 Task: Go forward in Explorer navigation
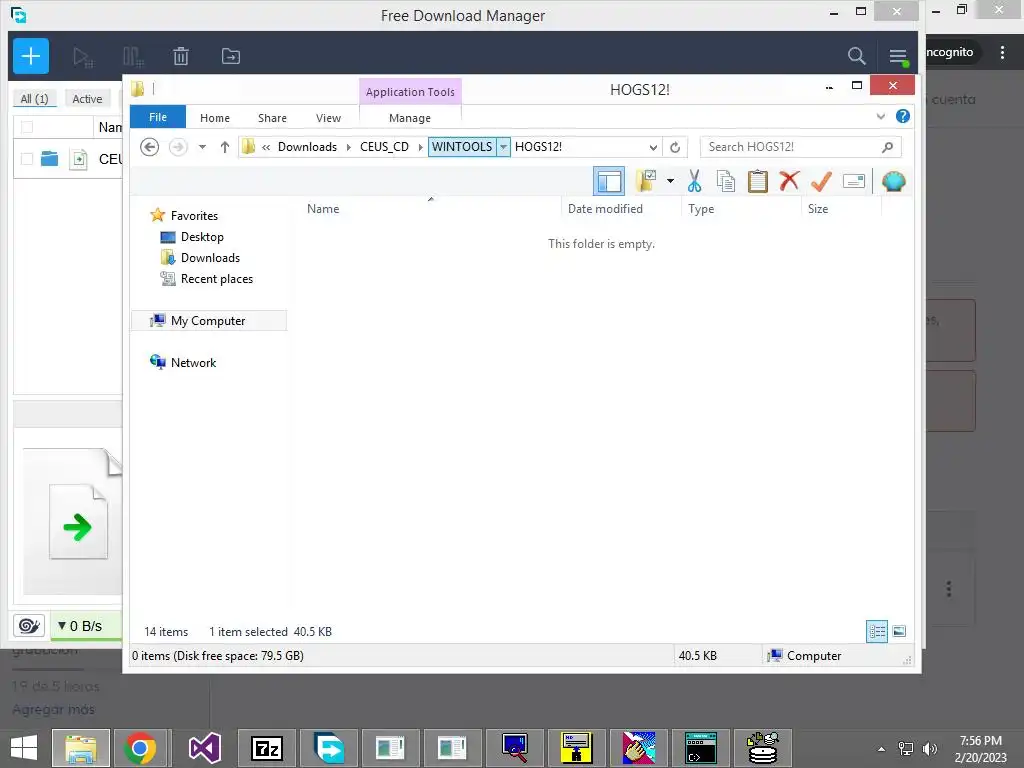click(178, 147)
